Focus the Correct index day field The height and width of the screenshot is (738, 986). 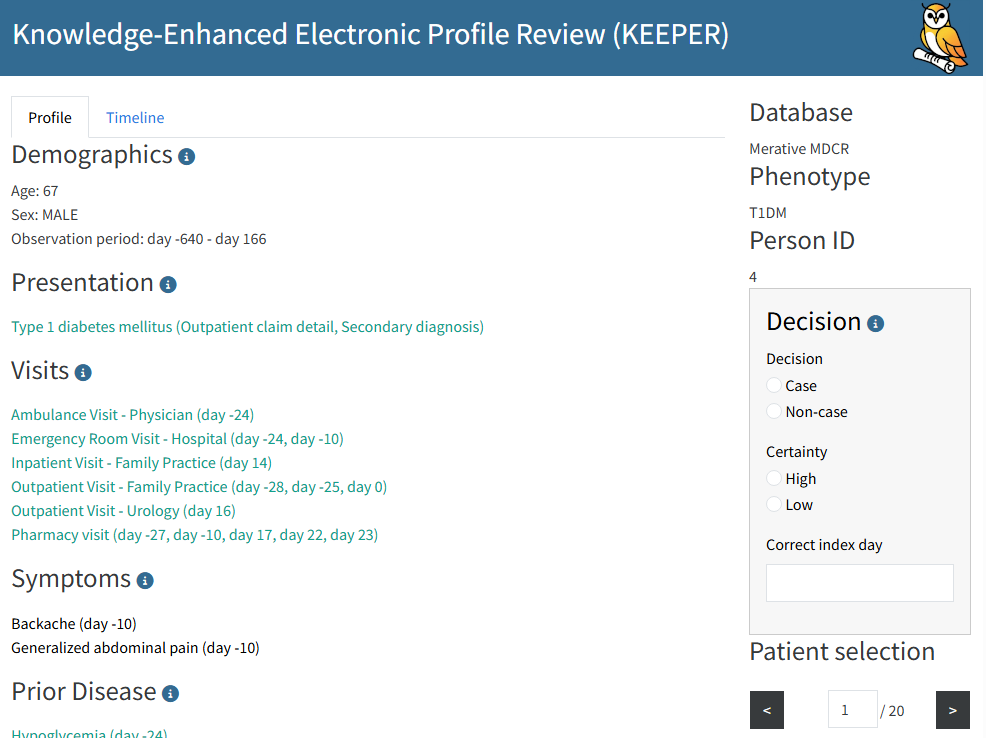(859, 583)
